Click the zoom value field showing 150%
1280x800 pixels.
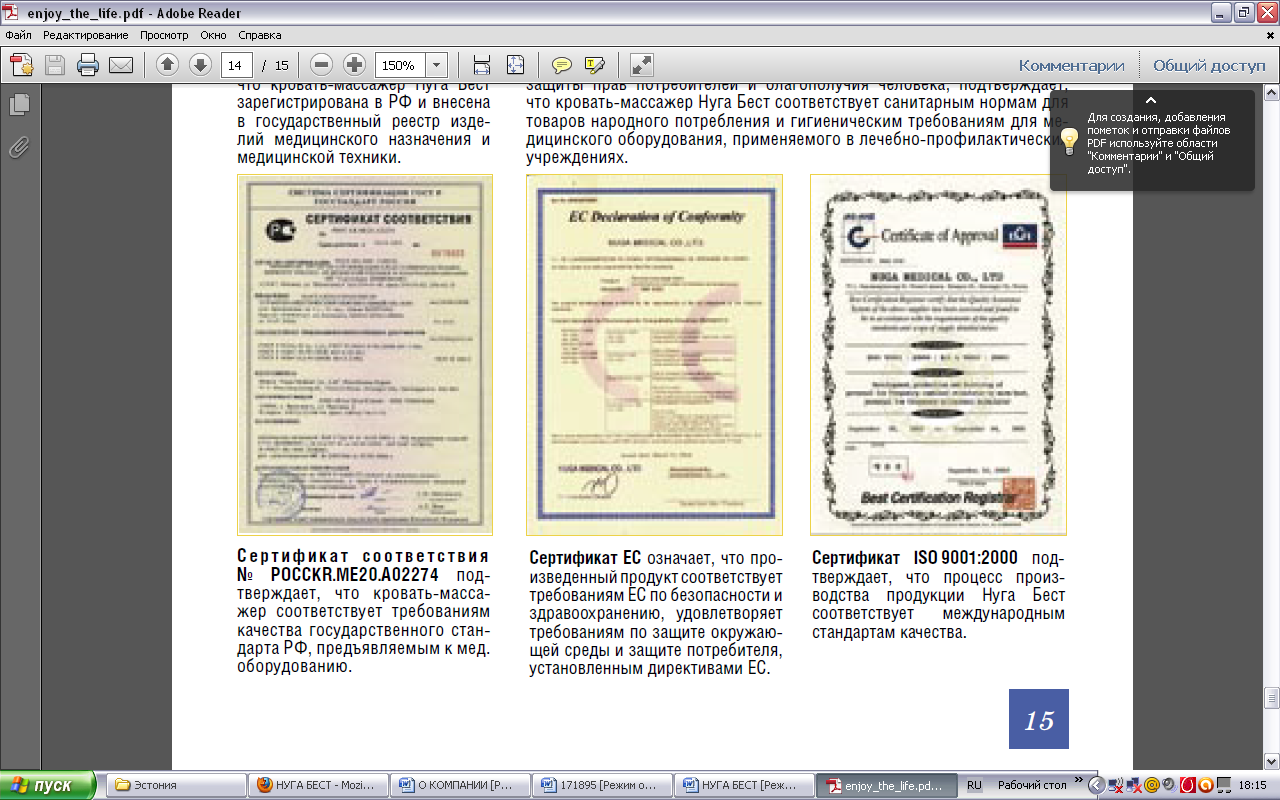[x=400, y=66]
